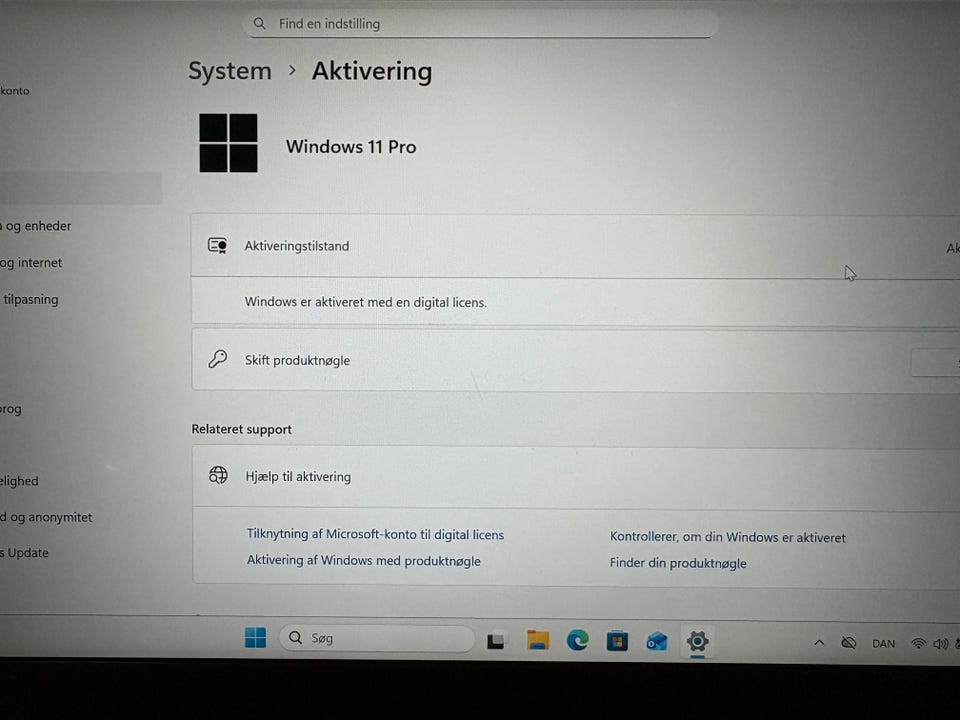This screenshot has height=720, width=960.
Task: Open Tilknytning af Microsoft-konto til digital licens
Action: pyautogui.click(x=375, y=534)
